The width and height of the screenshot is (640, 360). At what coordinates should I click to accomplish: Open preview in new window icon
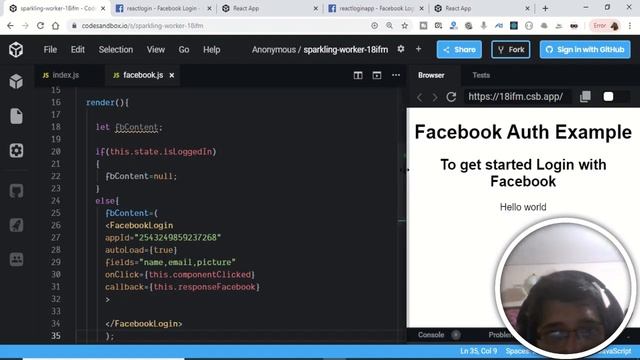tap(585, 96)
